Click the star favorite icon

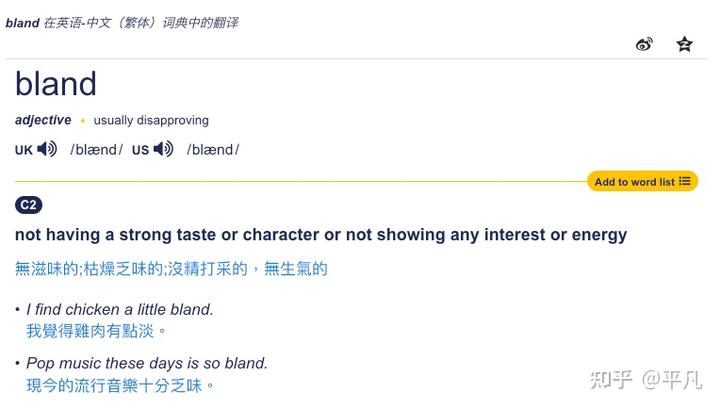[x=684, y=44]
